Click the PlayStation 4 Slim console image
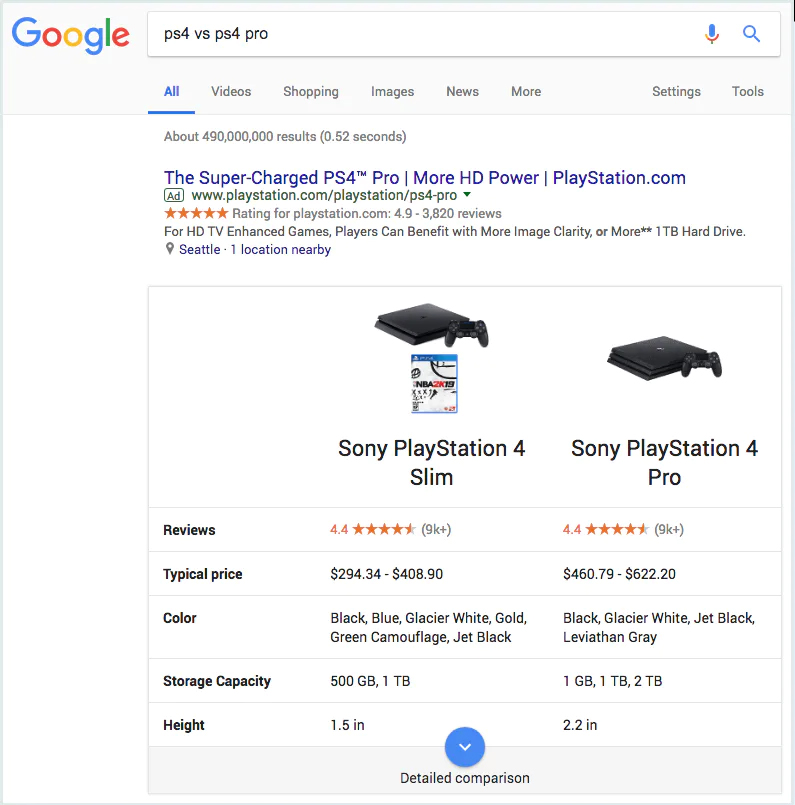 click(x=431, y=324)
